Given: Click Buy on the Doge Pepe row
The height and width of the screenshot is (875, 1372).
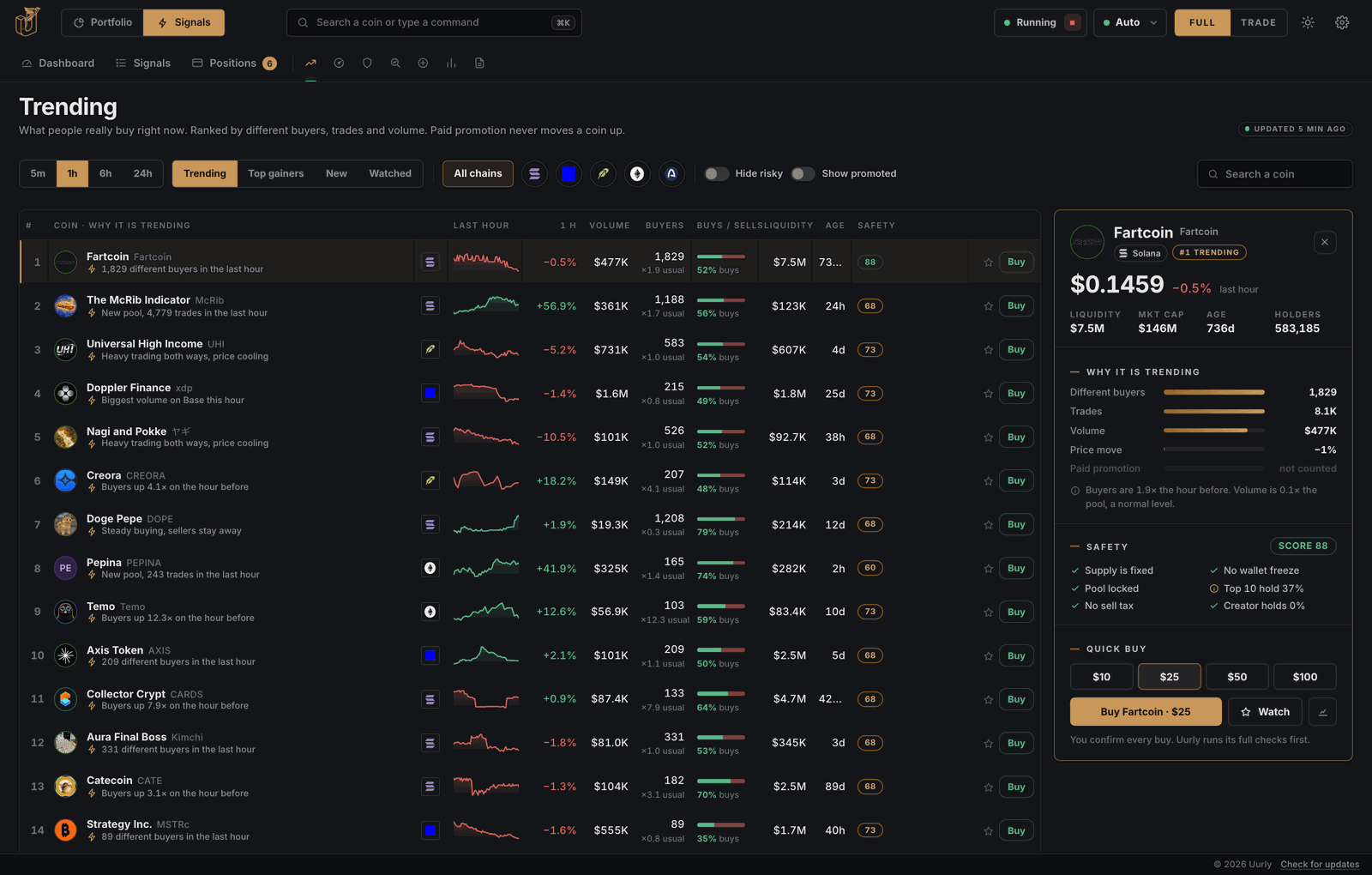Looking at the screenshot, I should tap(1016, 525).
